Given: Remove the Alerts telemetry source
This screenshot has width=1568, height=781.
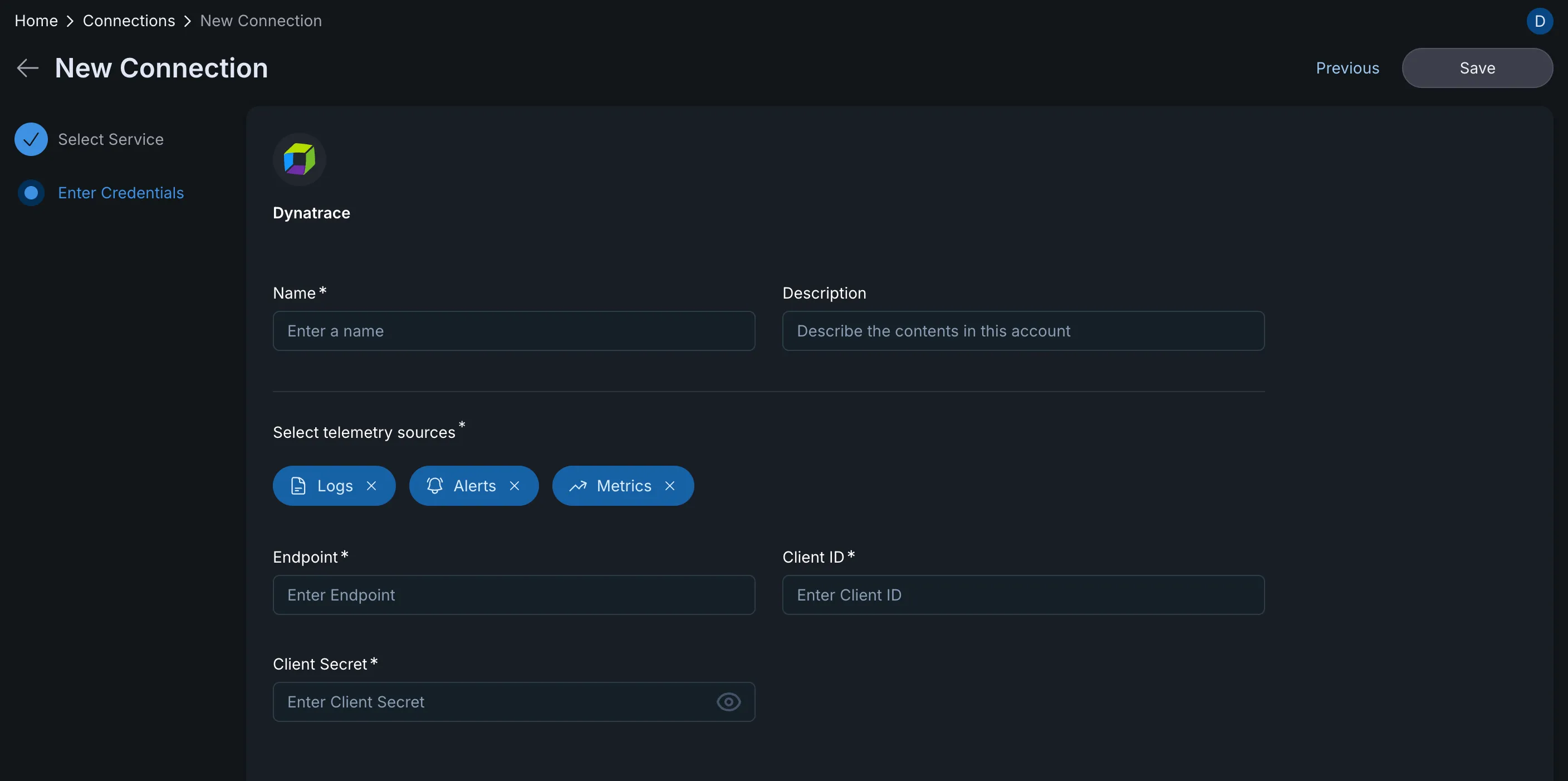Looking at the screenshot, I should point(514,486).
